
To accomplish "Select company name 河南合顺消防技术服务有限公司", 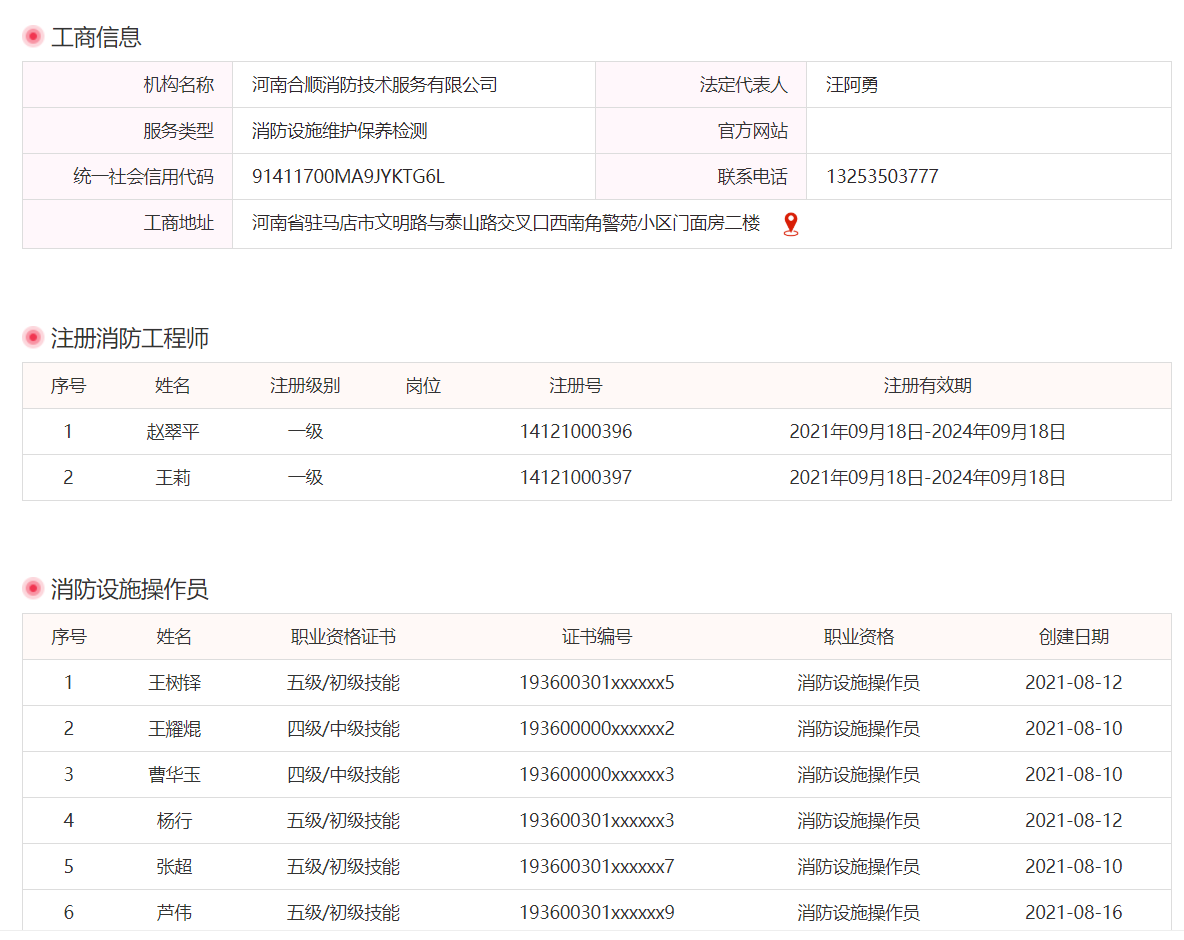I will [374, 85].
